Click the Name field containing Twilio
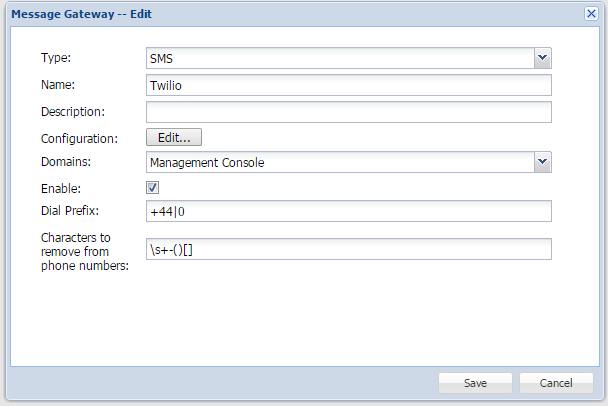The width and height of the screenshot is (608, 406). [x=349, y=85]
